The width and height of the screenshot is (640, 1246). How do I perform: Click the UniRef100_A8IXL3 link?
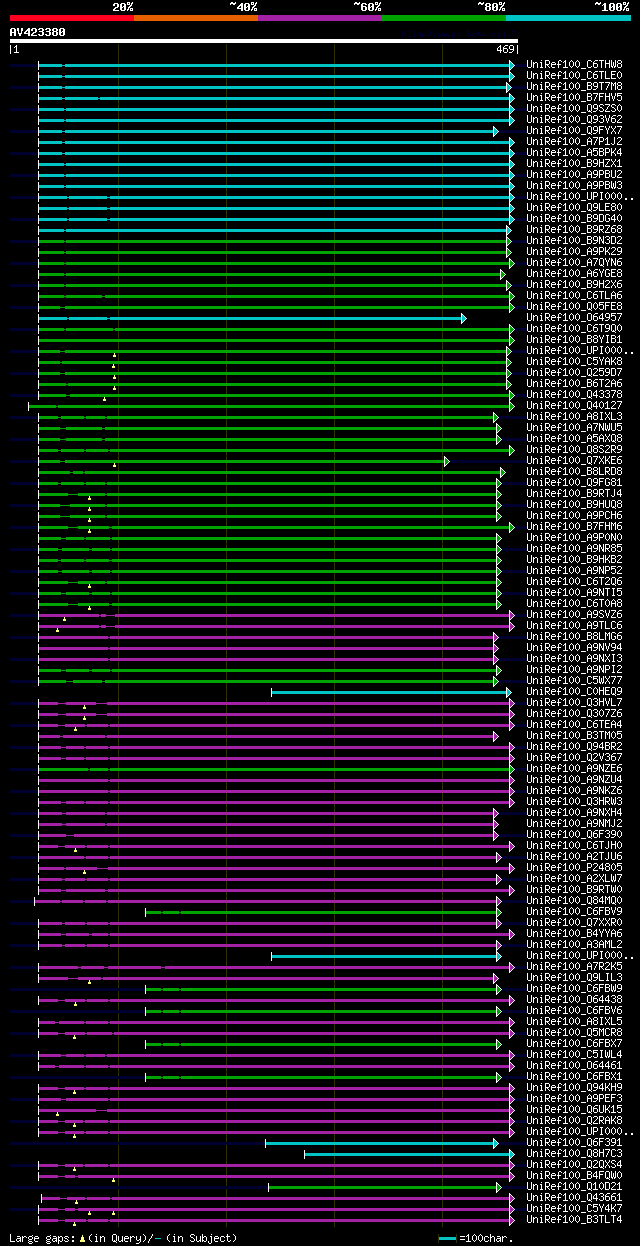pyautogui.click(x=574, y=417)
